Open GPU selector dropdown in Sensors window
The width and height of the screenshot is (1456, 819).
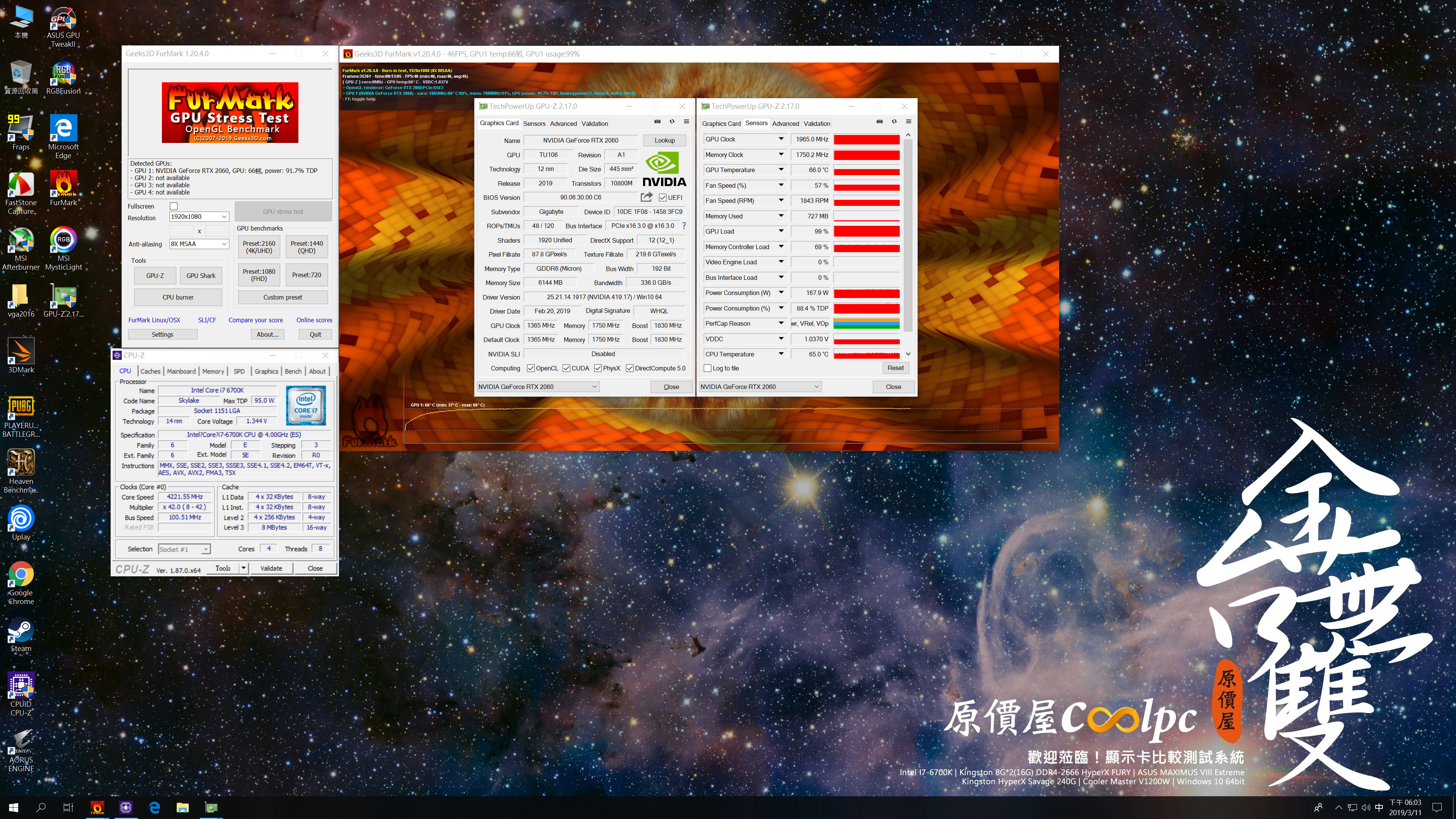pyautogui.click(x=759, y=387)
